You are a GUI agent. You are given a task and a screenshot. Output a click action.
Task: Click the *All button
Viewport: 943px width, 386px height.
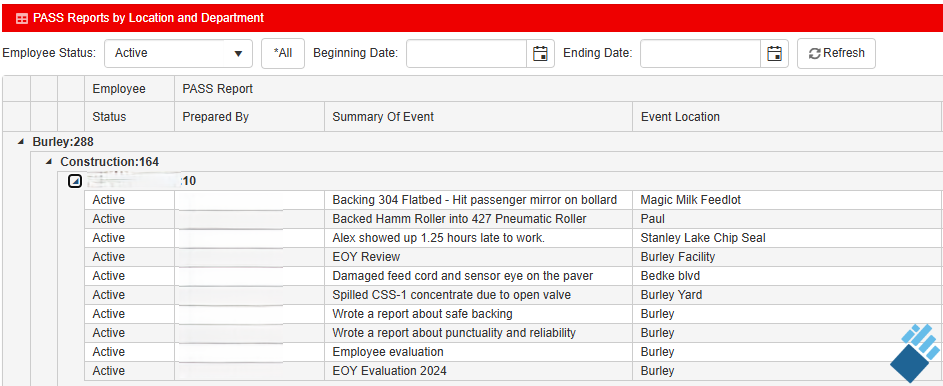(x=283, y=54)
